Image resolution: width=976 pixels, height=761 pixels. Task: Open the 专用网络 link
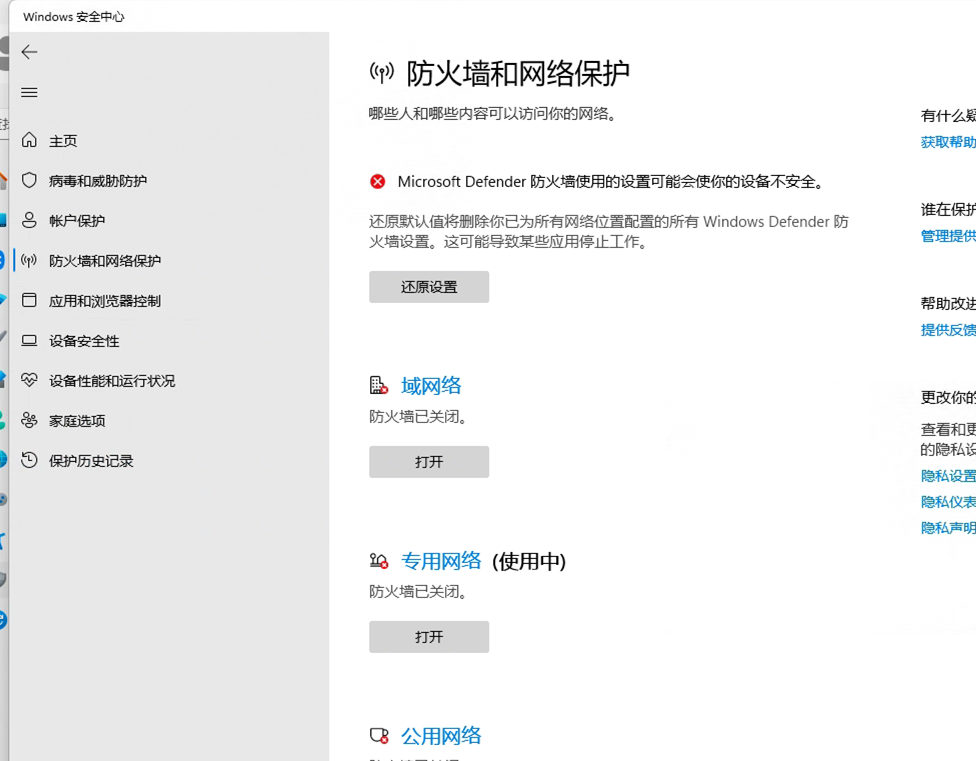click(441, 561)
